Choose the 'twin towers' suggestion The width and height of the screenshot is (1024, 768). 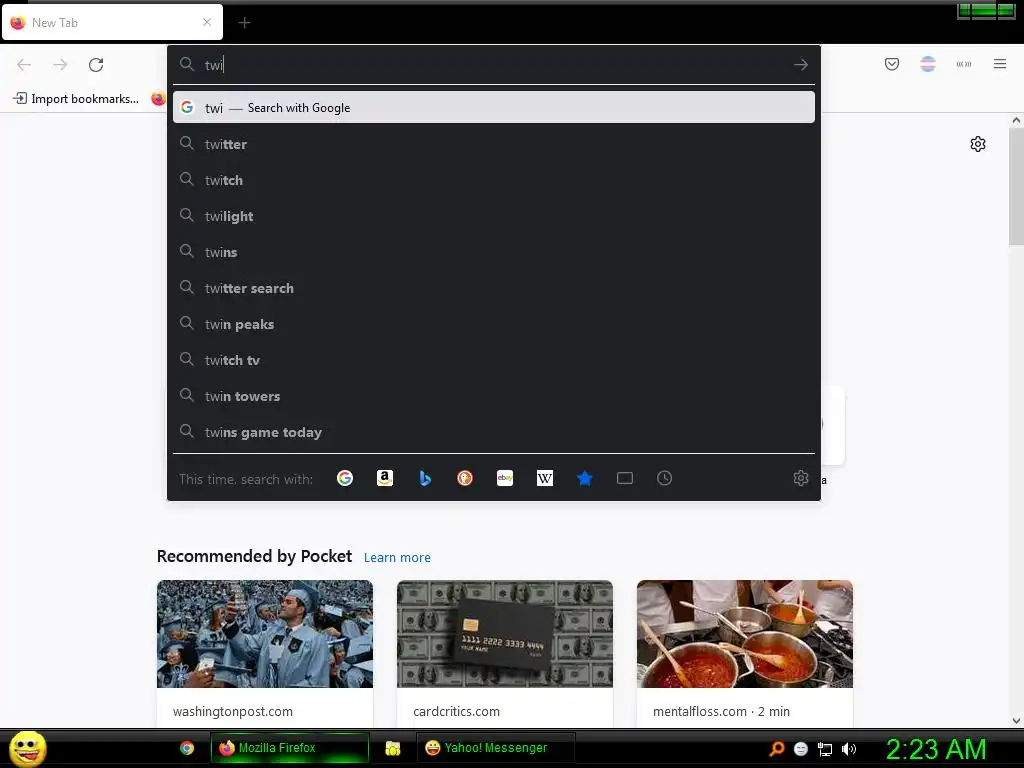(x=494, y=396)
